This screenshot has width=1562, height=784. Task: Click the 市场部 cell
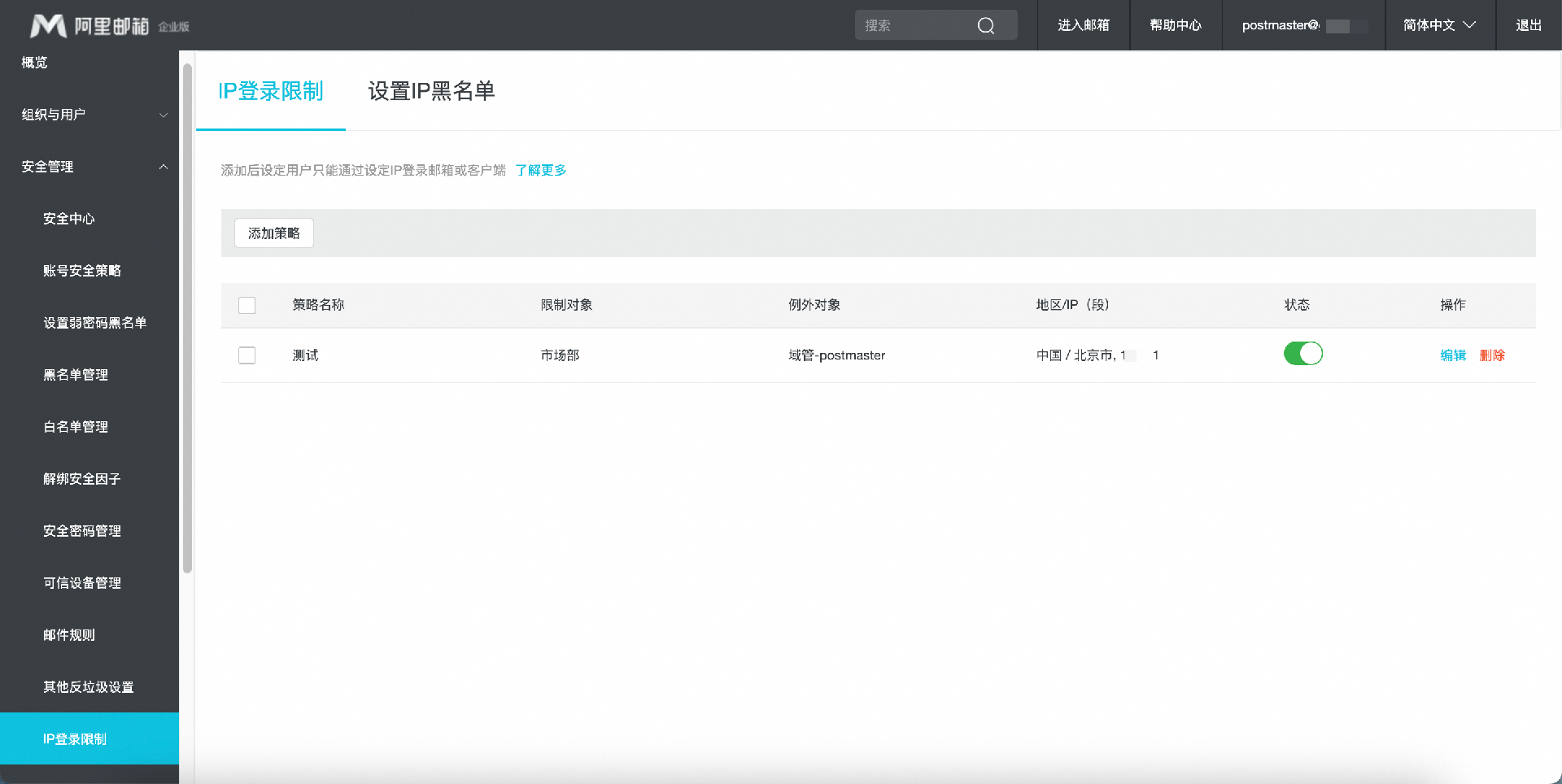561,355
